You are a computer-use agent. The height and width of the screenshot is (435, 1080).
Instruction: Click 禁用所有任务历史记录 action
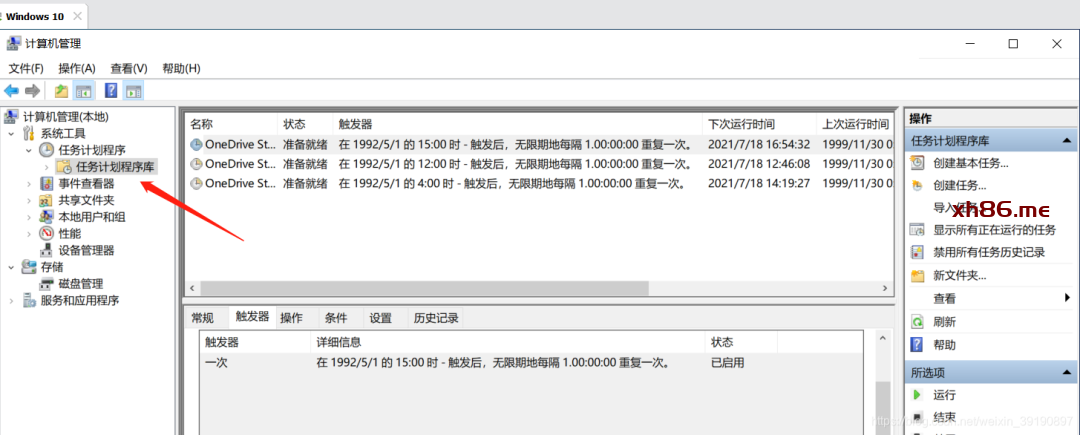tap(988, 253)
